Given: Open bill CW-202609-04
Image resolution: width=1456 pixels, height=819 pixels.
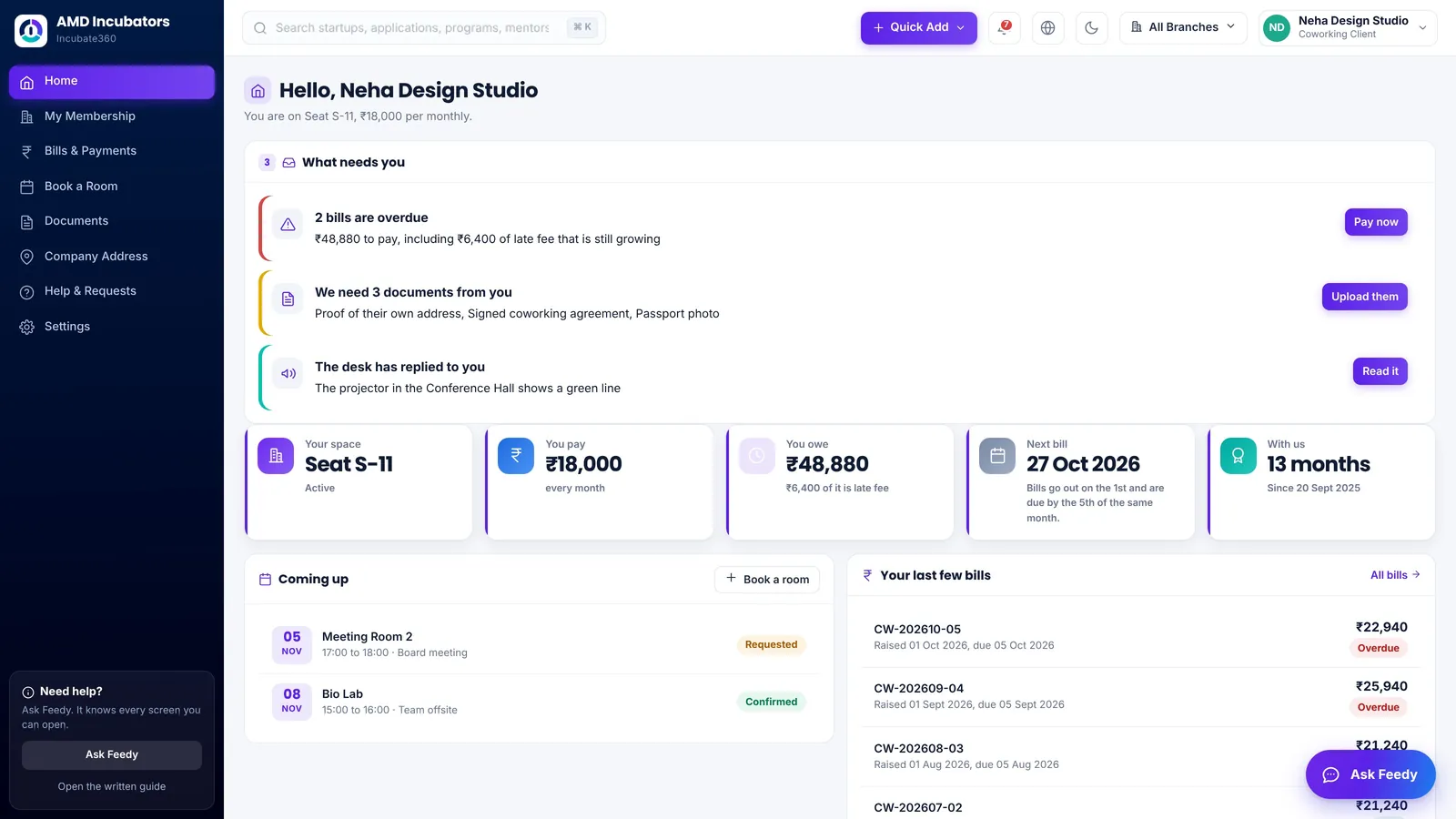Looking at the screenshot, I should click(1140, 696).
